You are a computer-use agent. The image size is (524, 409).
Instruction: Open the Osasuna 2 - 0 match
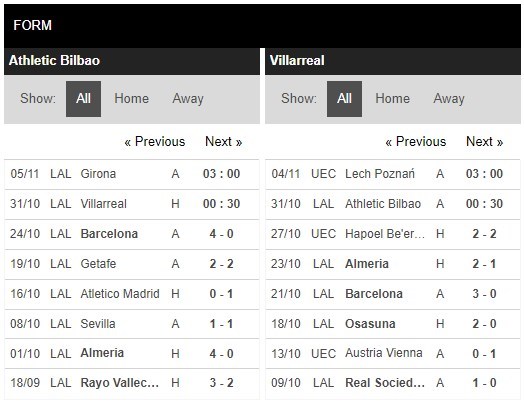tap(393, 324)
